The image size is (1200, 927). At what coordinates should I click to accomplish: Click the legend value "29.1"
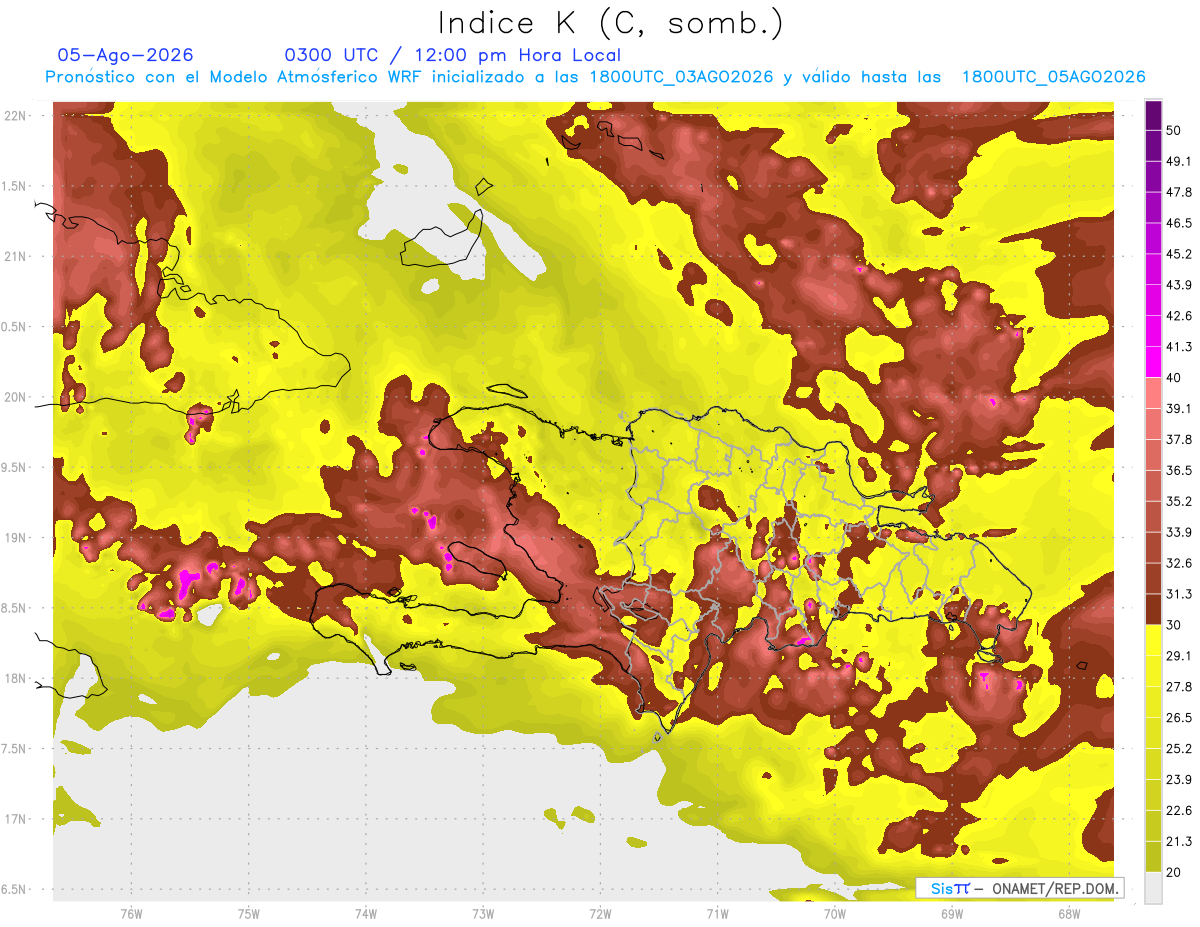pyautogui.click(x=1179, y=656)
